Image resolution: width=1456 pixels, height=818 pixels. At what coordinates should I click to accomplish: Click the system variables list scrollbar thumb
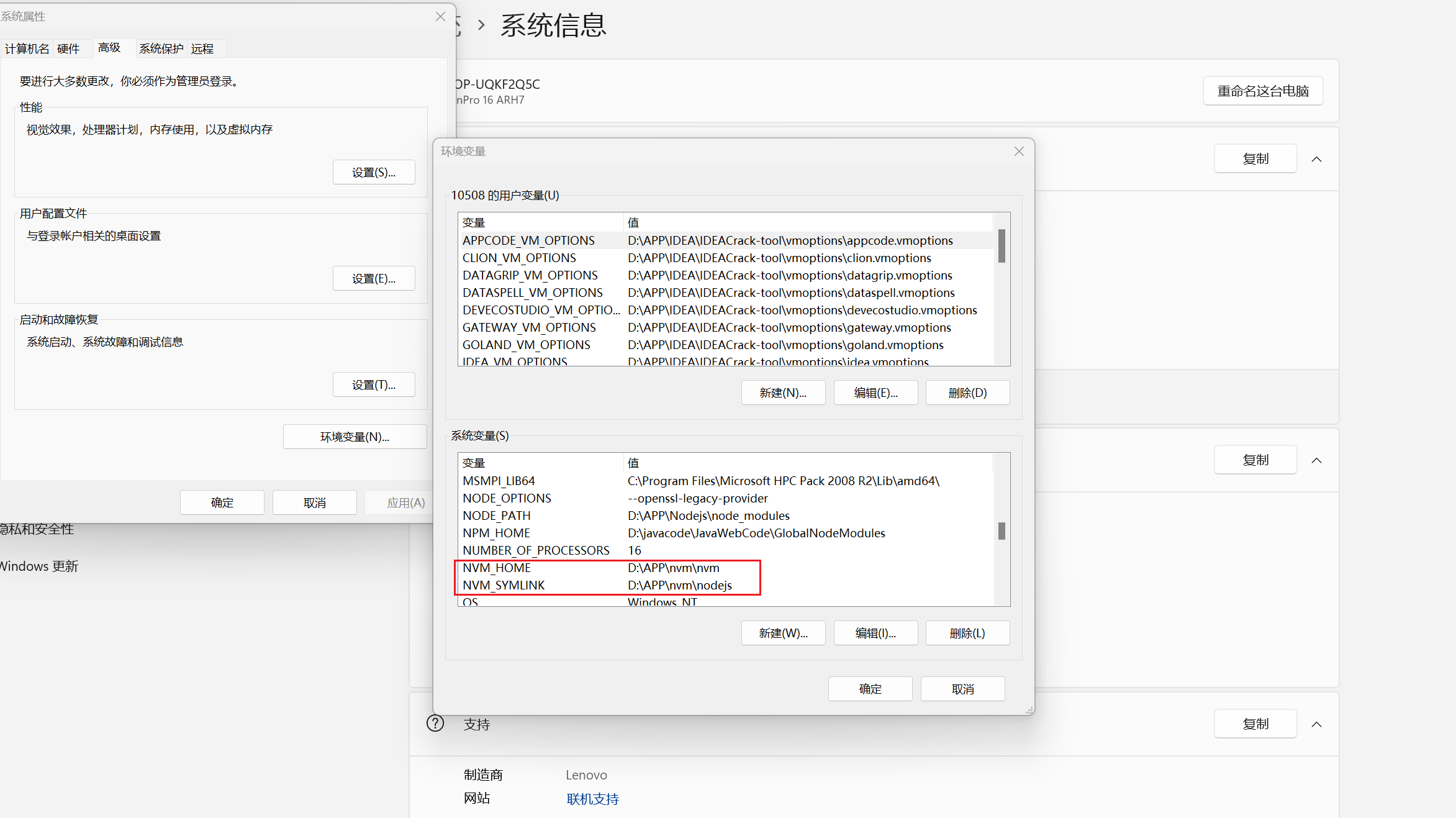tap(1001, 531)
